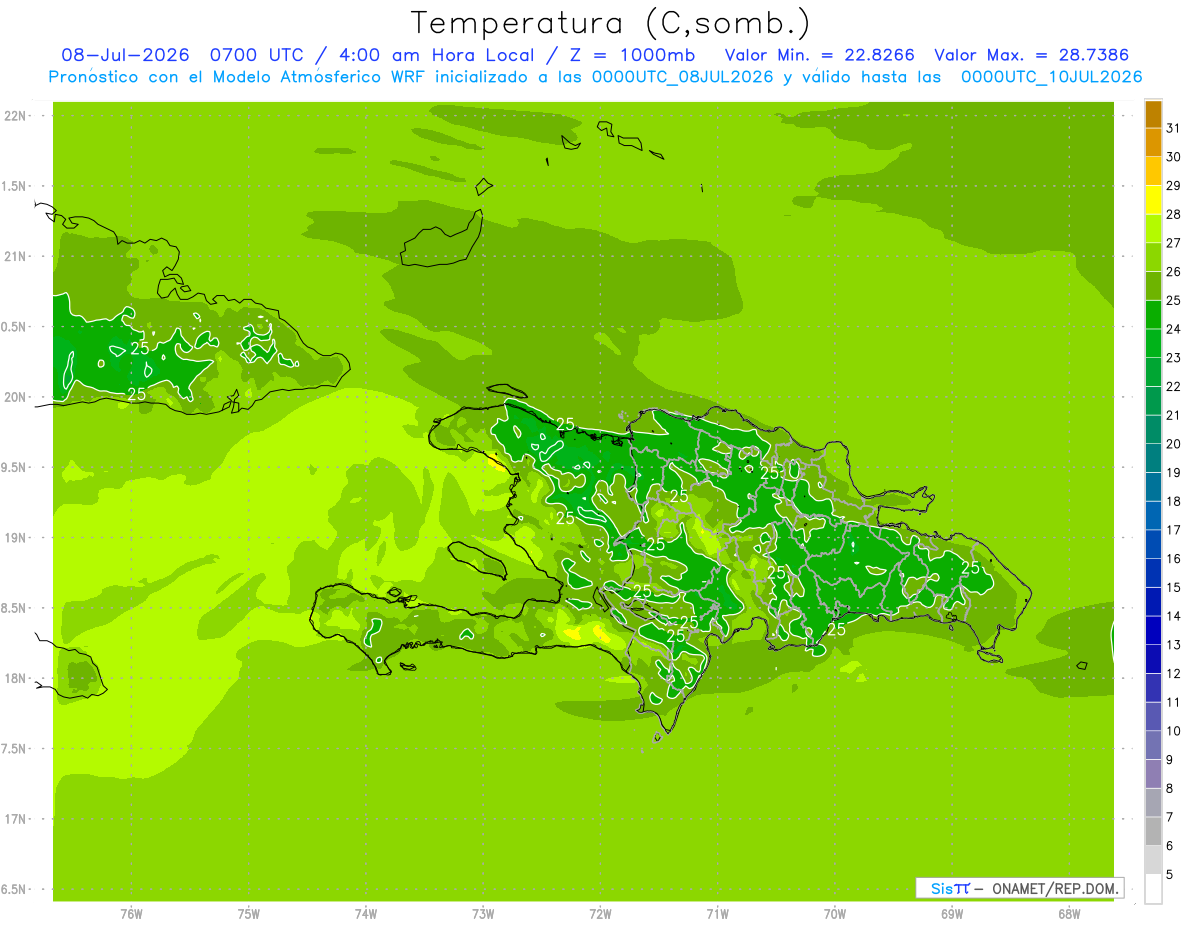1200x927 pixels.
Task: Click the "1.5N" latitude axis label
Action: [15, 186]
